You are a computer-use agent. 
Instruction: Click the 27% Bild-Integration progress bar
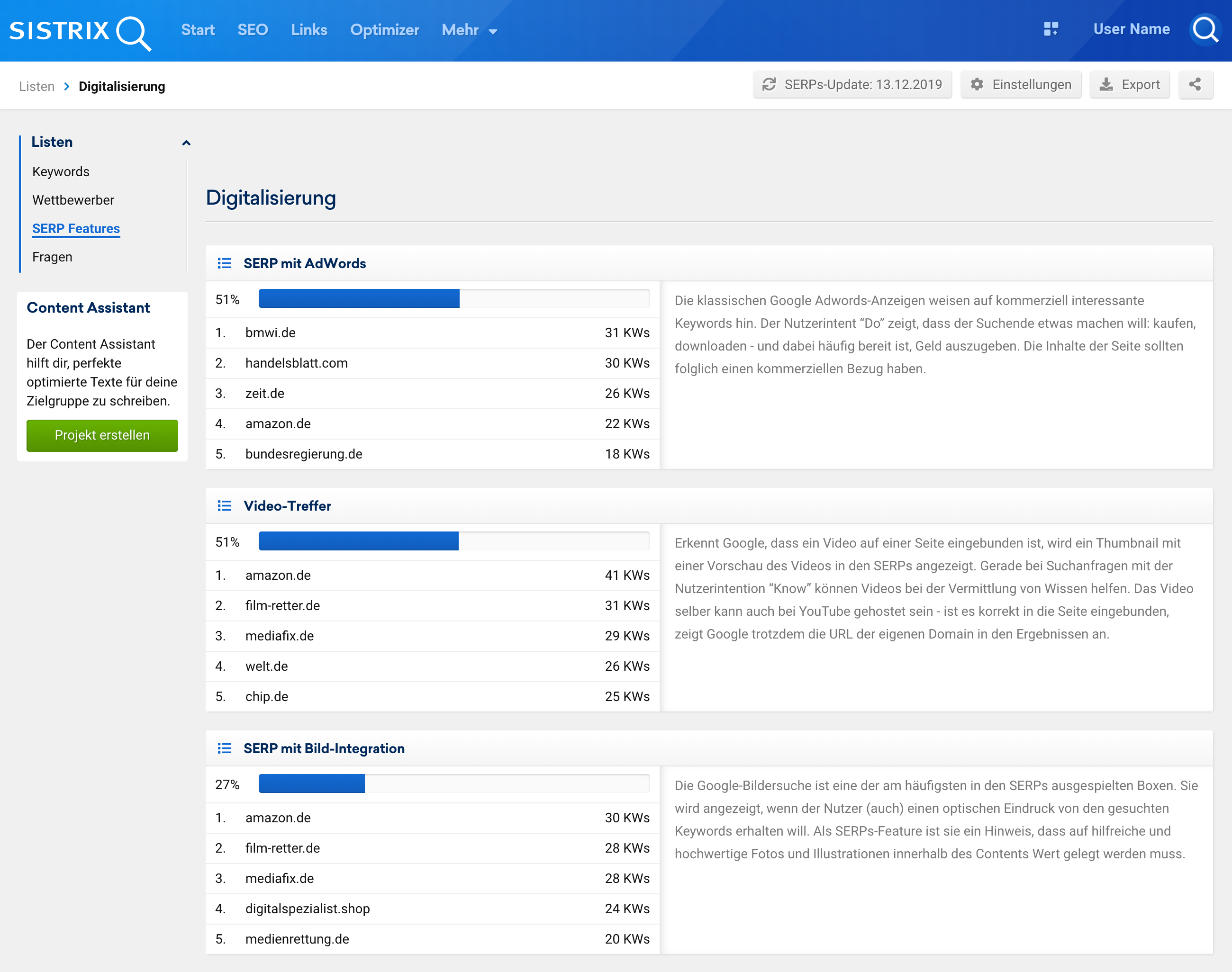(x=453, y=784)
